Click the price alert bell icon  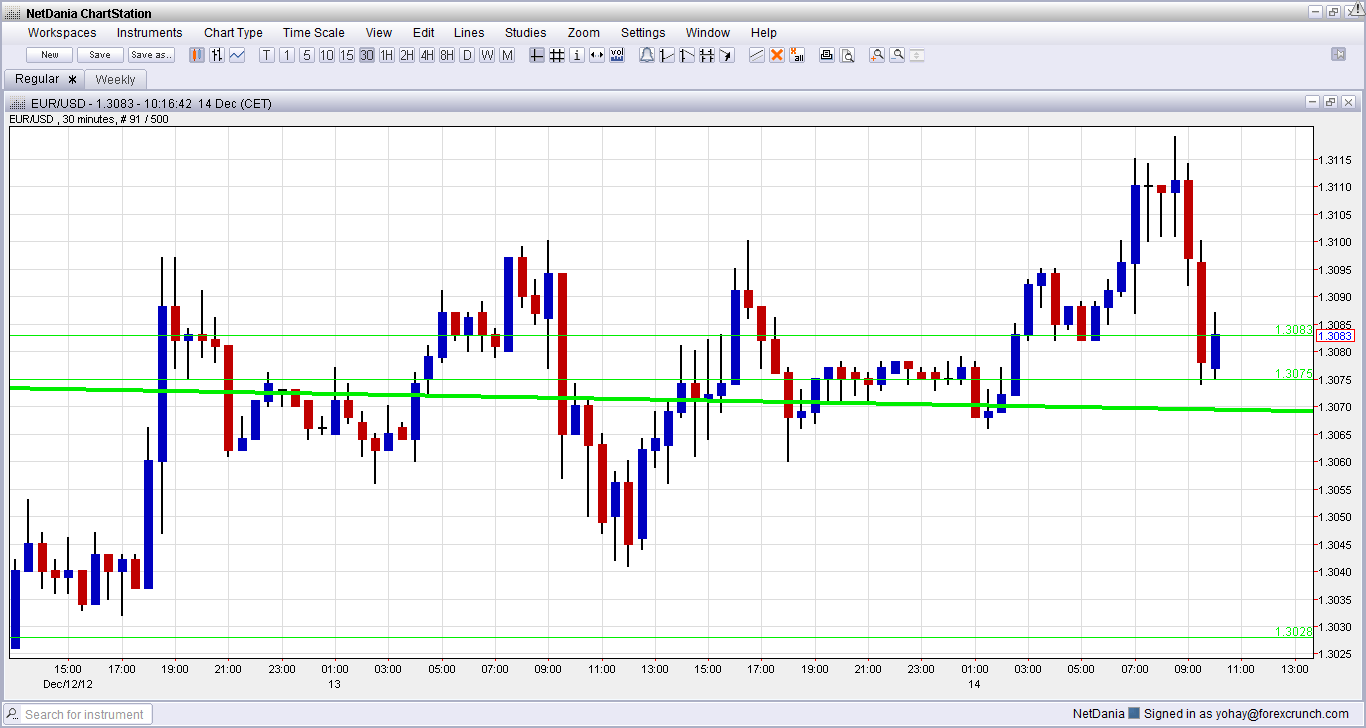[x=647, y=55]
